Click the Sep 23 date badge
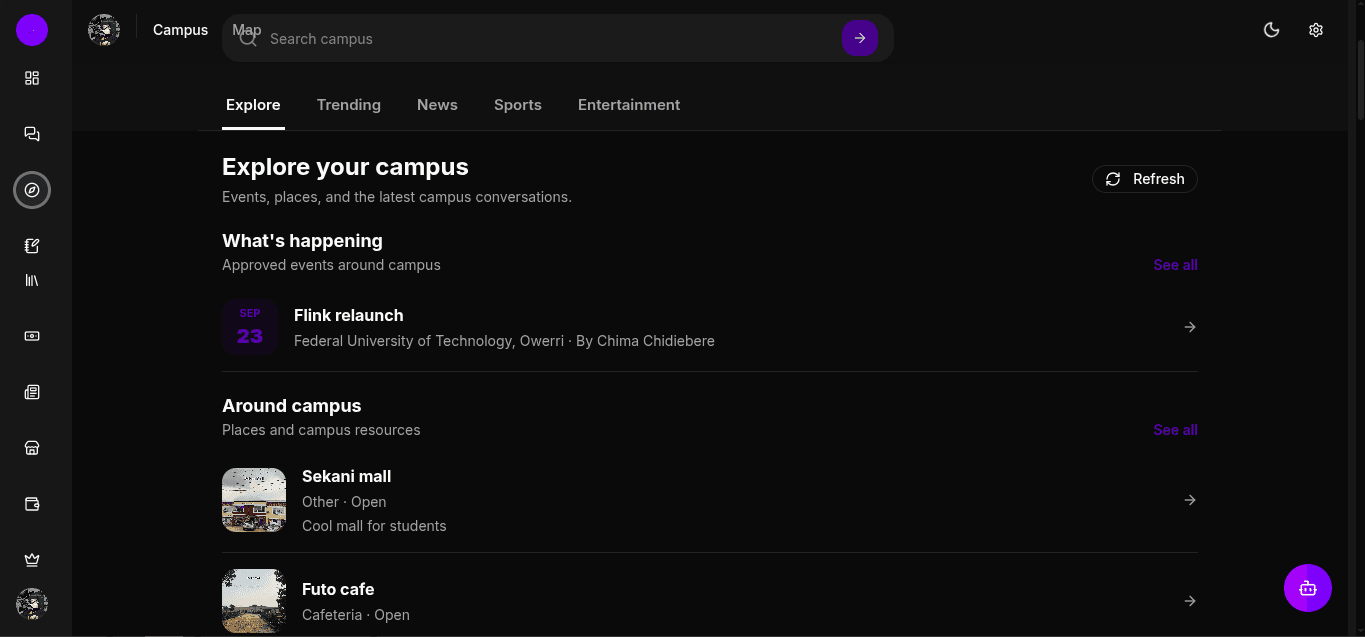 250,327
